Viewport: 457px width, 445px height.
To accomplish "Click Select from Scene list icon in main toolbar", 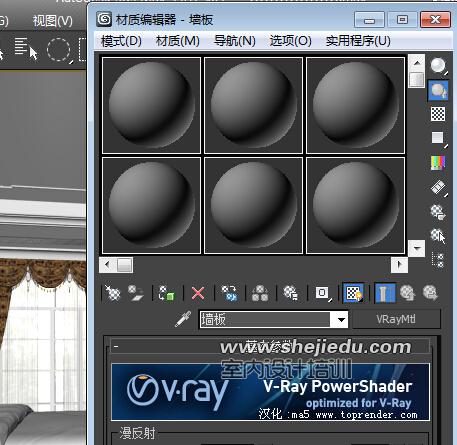I will (26, 49).
